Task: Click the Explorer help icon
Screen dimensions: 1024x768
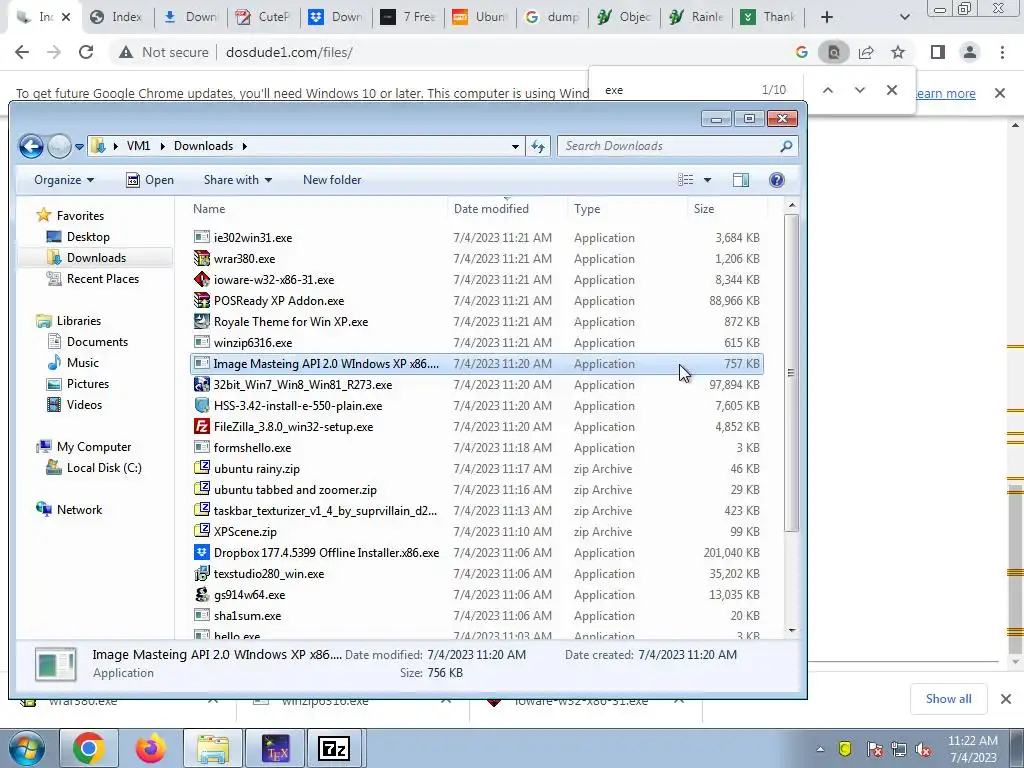Action: click(x=776, y=180)
